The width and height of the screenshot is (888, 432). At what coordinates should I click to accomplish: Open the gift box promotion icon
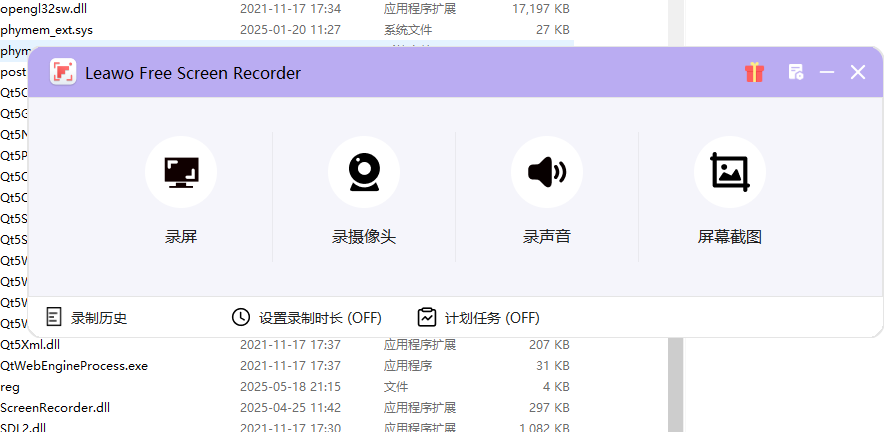[x=754, y=72]
